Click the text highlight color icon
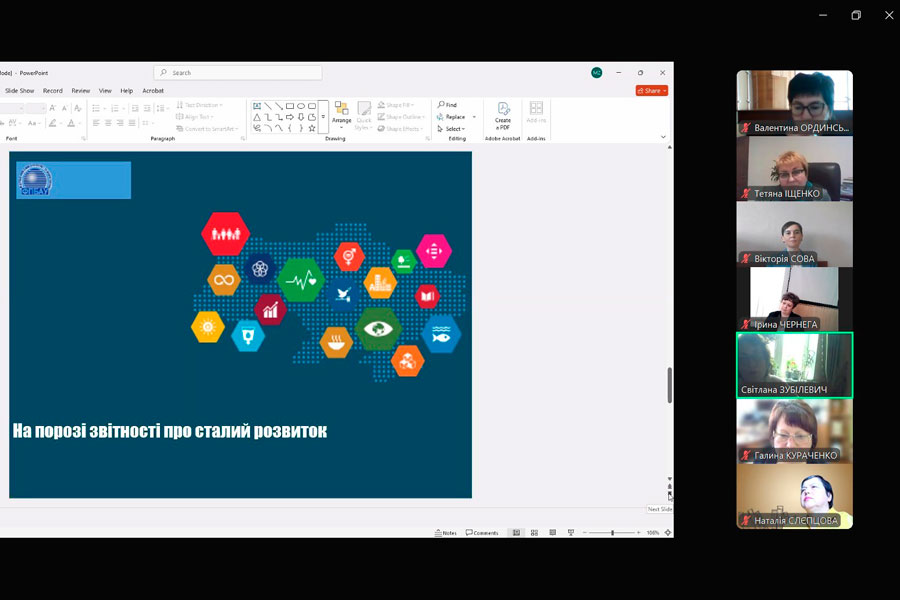This screenshot has height=600, width=900. (53, 123)
